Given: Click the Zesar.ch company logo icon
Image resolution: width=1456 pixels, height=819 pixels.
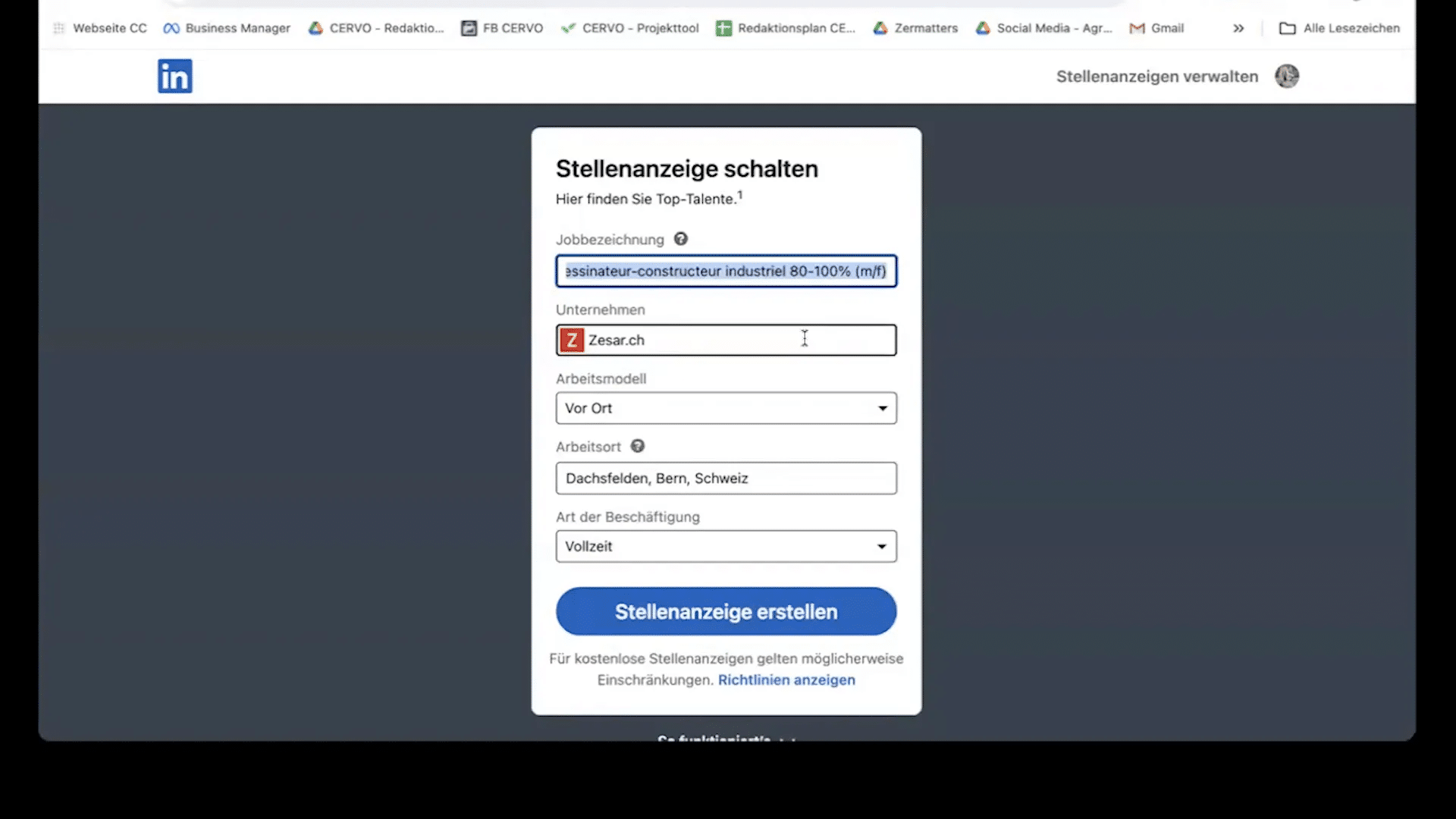Looking at the screenshot, I should pyautogui.click(x=573, y=340).
